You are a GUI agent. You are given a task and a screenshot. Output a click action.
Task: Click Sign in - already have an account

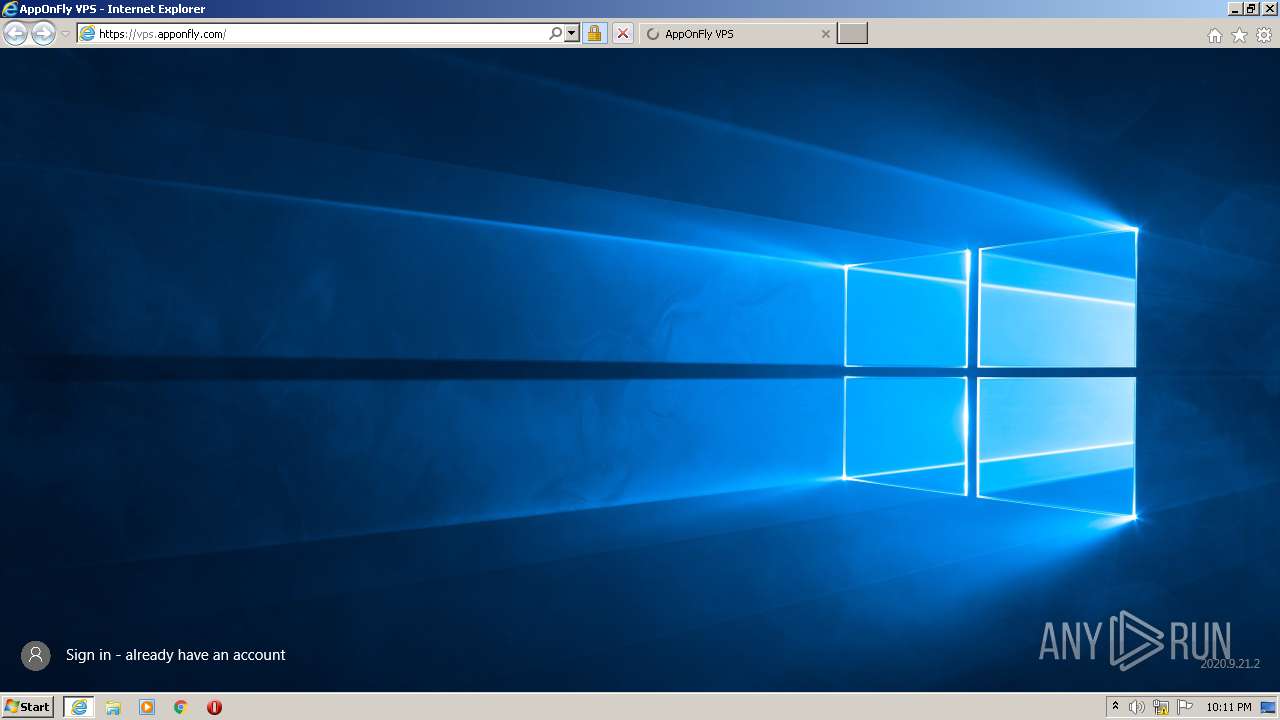tap(176, 655)
